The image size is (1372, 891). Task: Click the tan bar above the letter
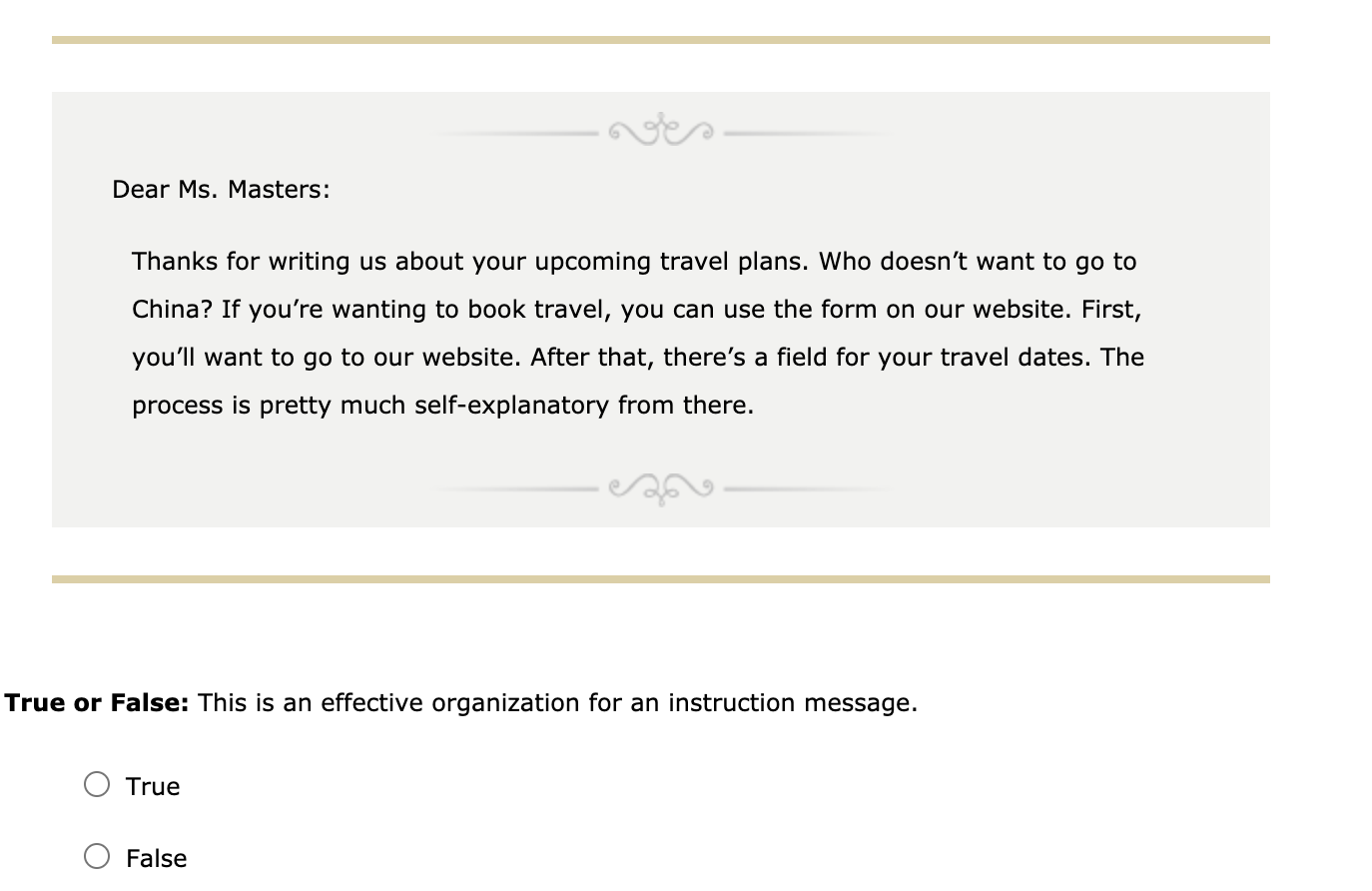point(660,38)
